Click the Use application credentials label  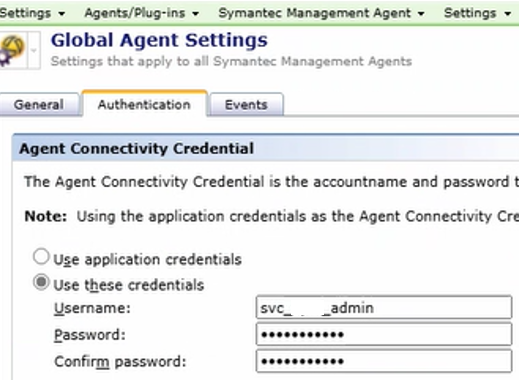pos(147,259)
